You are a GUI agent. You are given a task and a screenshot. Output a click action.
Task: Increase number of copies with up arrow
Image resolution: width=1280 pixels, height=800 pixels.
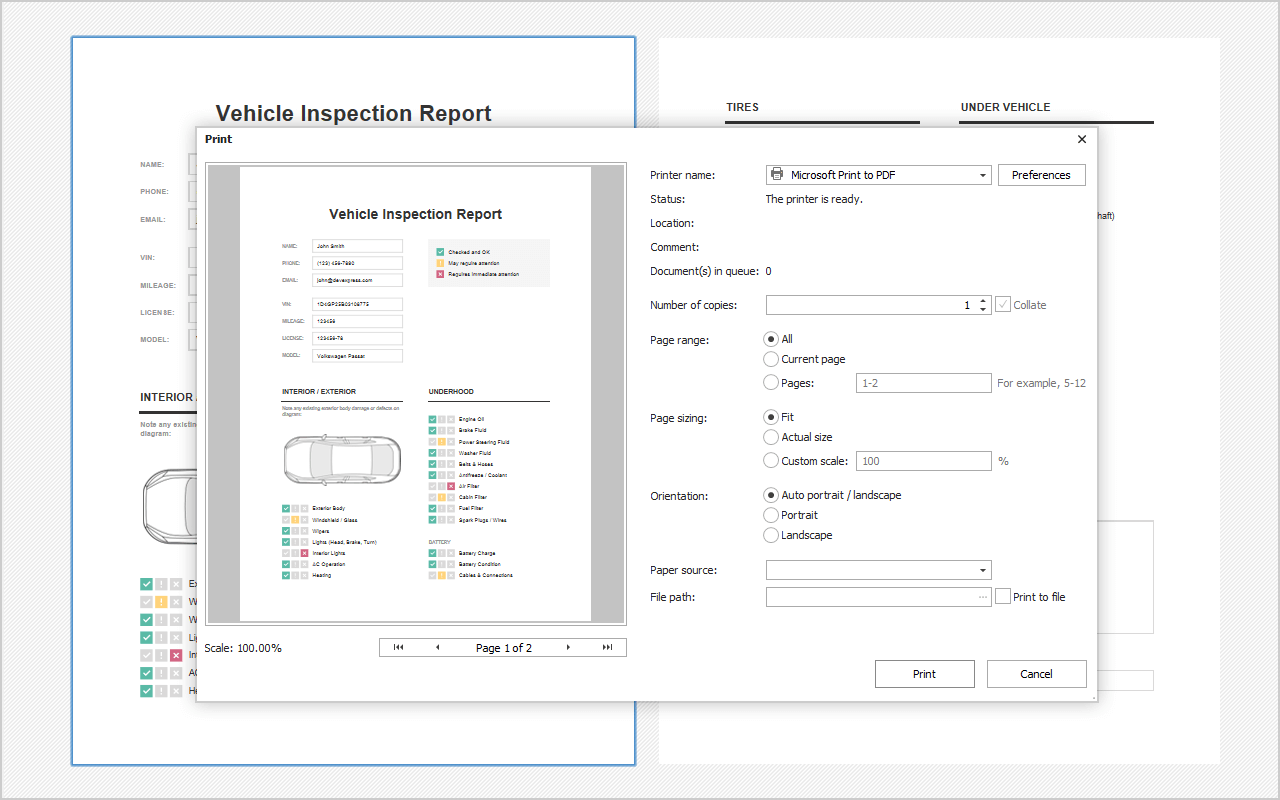point(983,300)
